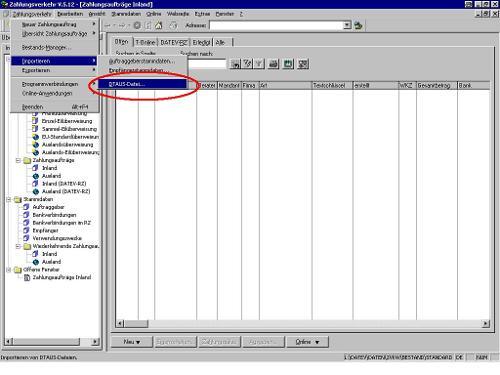Click the first search icon next to search field
Screen dimensions: 500x375
click(235, 64)
